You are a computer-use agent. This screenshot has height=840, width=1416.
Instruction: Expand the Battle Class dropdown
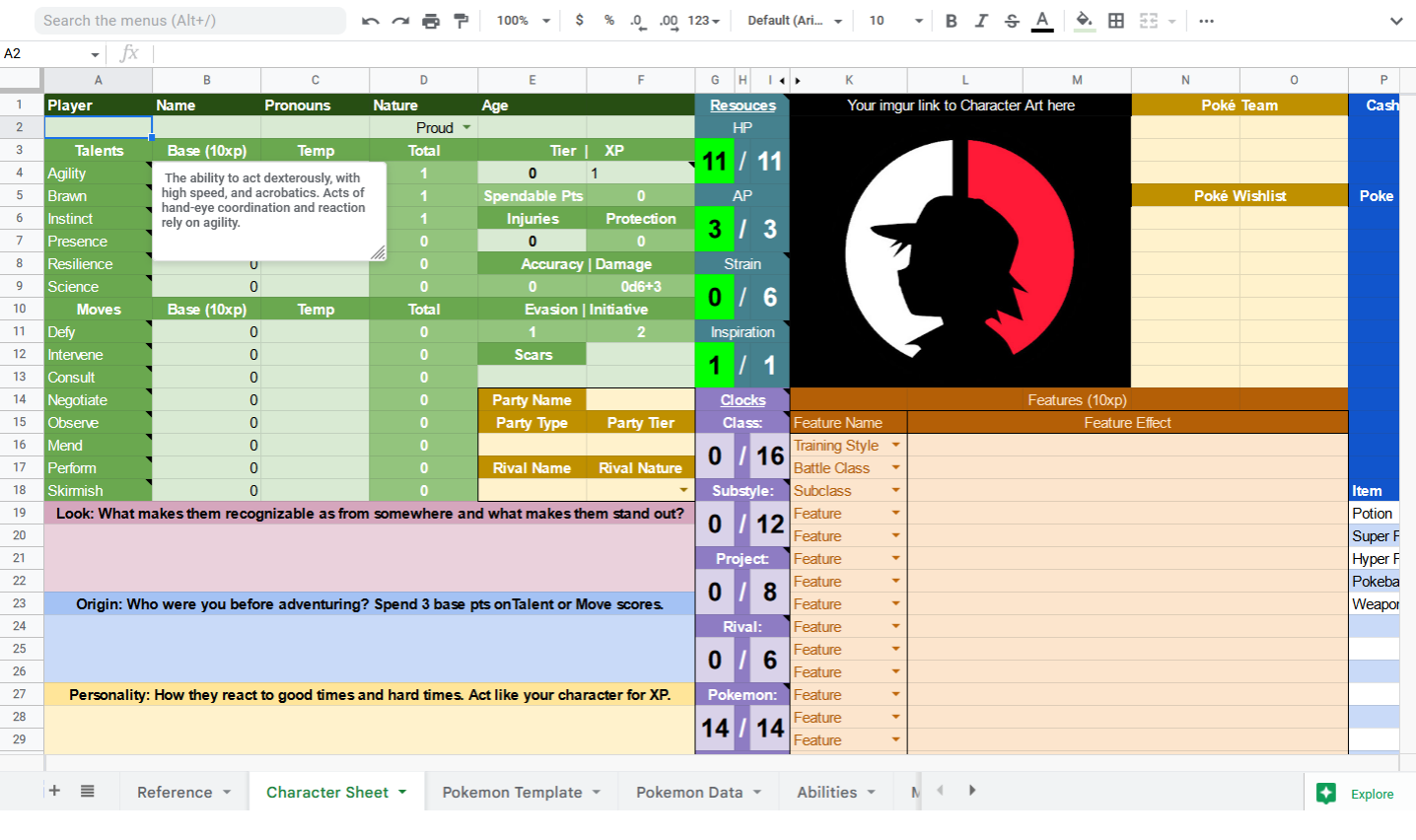coord(896,468)
